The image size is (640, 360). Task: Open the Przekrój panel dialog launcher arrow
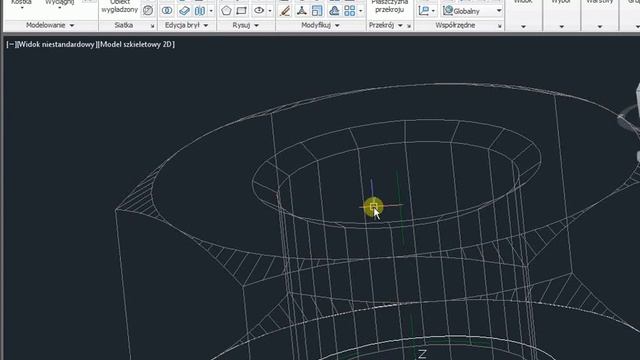[x=409, y=26]
